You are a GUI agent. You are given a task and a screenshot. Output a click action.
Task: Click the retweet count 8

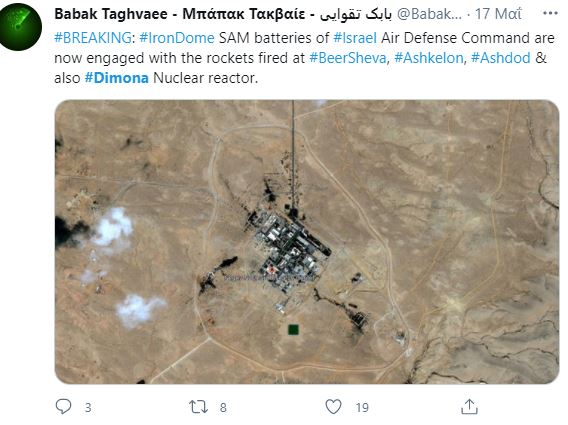point(223,408)
